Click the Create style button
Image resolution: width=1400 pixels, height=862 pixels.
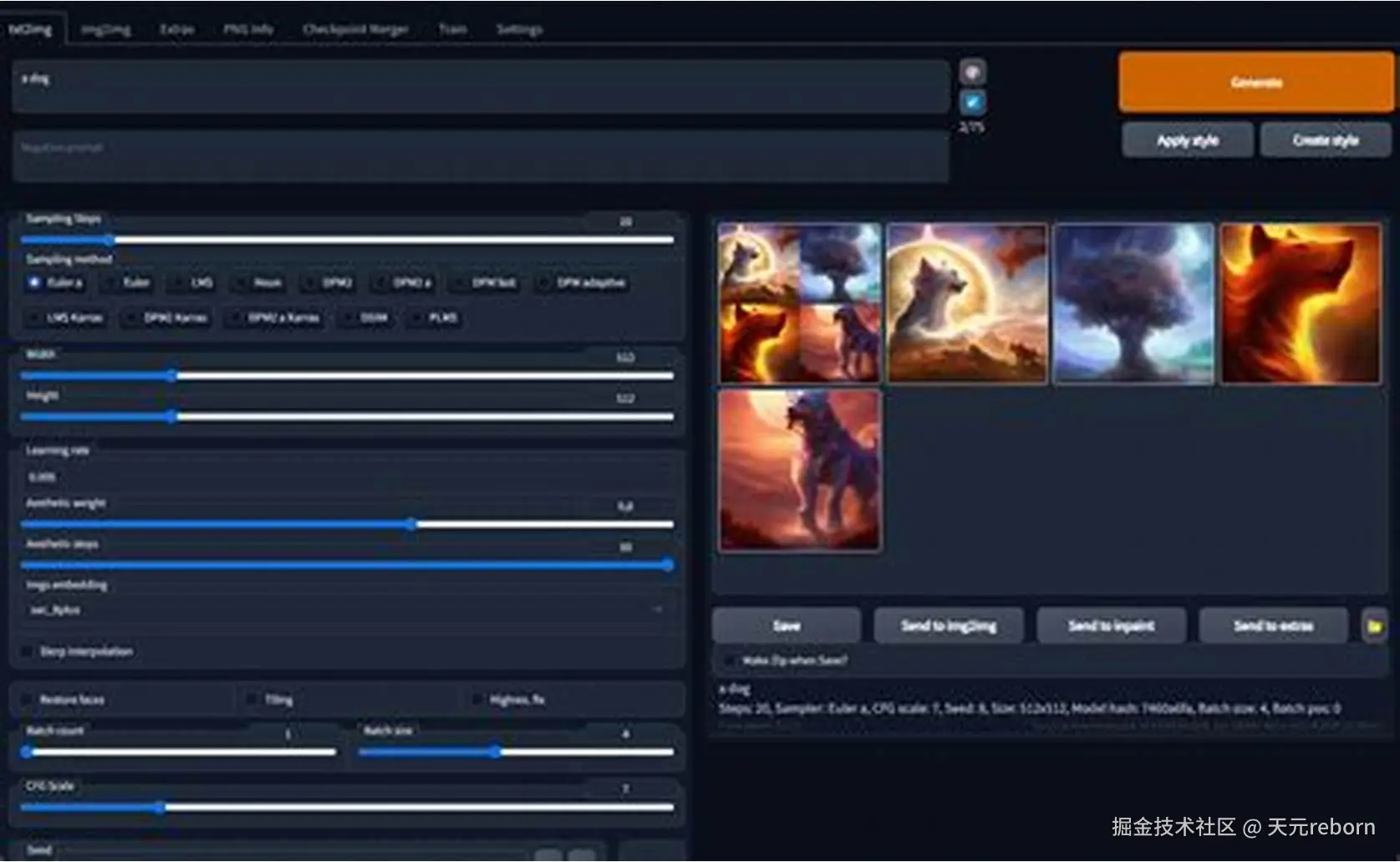1326,140
